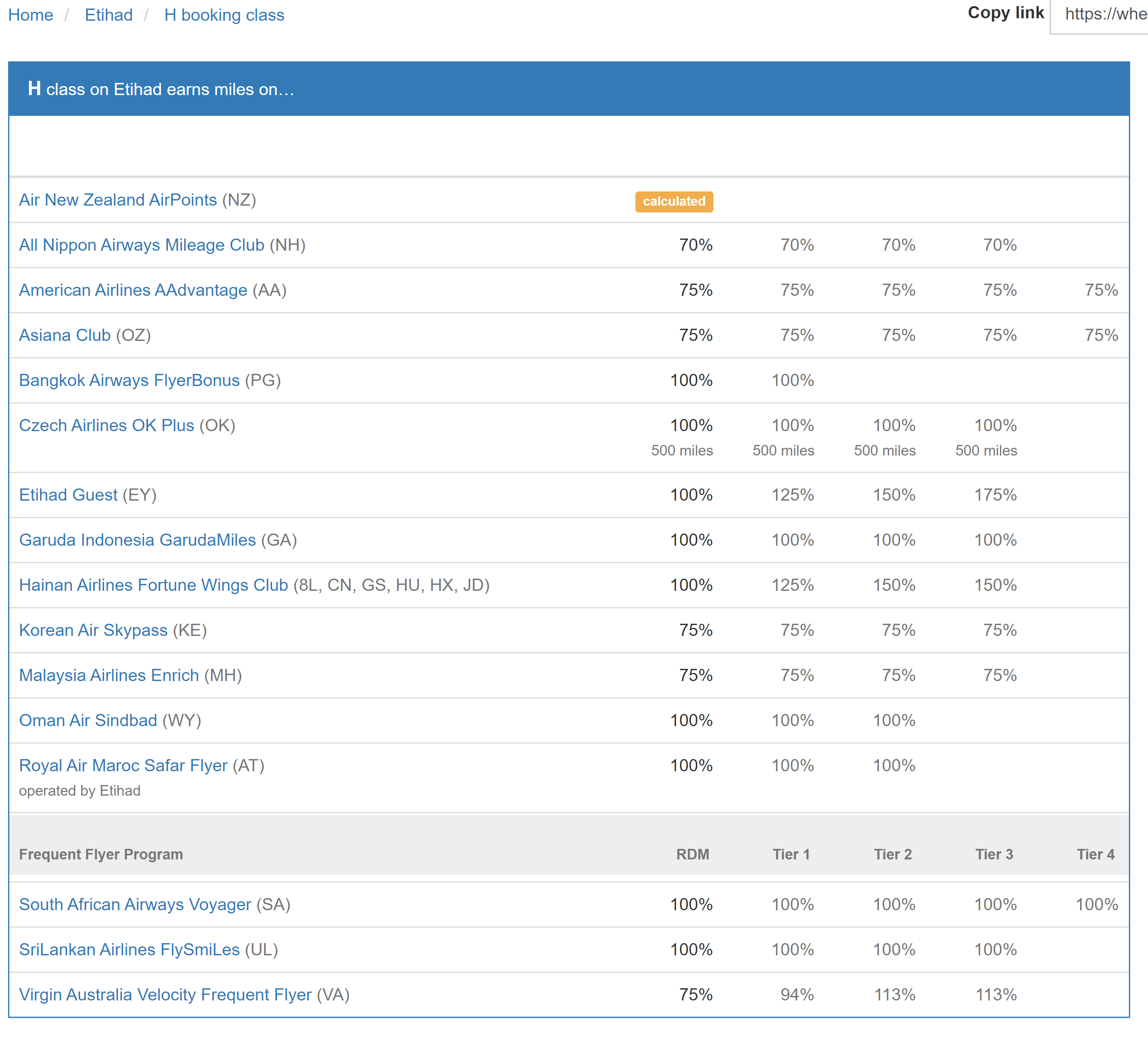This screenshot has height=1037, width=1148.
Task: Click the Copy link label
Action: point(1006,13)
